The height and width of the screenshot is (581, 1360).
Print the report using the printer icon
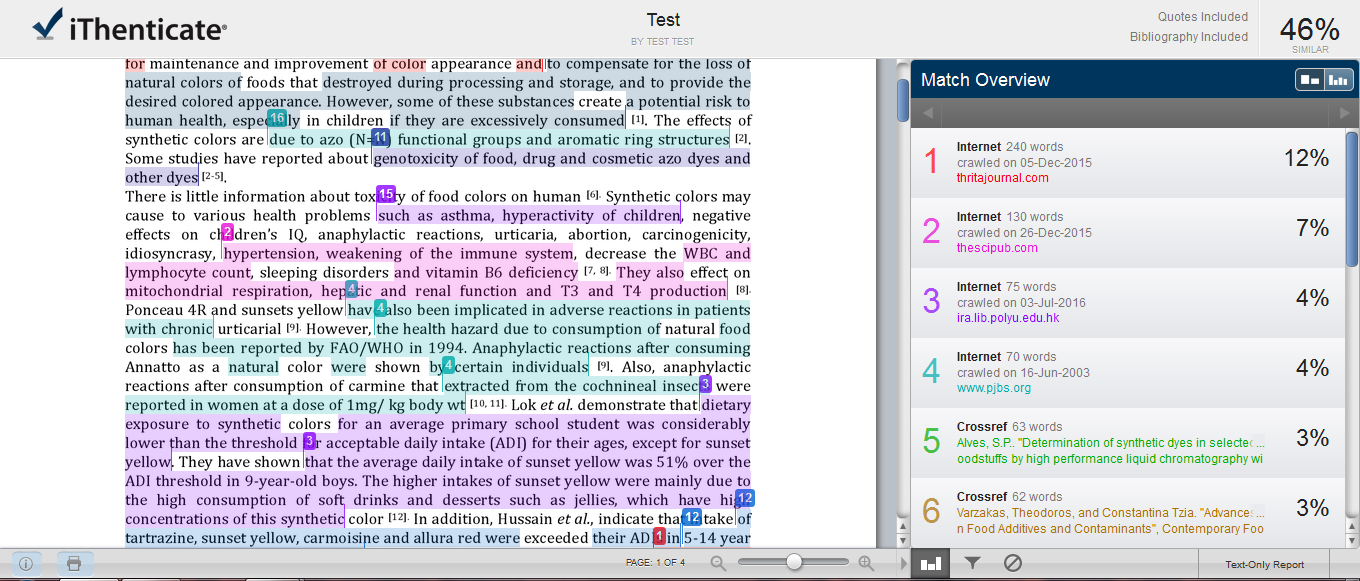pyautogui.click(x=73, y=563)
